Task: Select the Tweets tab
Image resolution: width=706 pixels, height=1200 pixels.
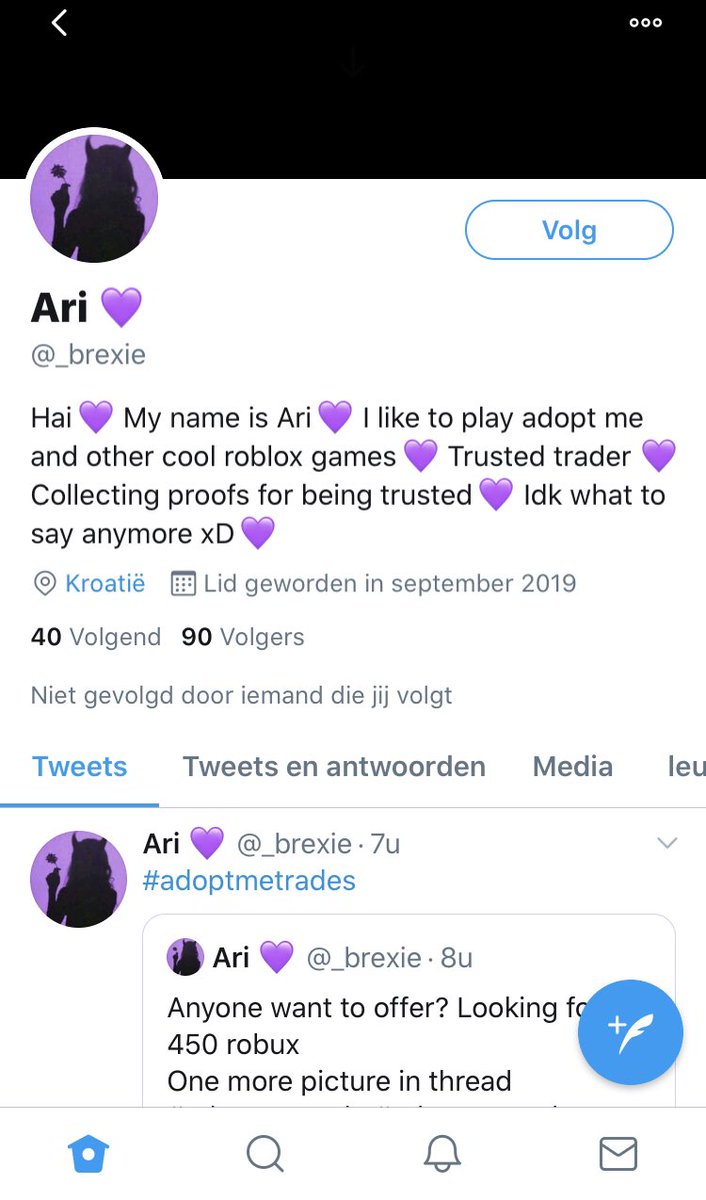Action: (80, 767)
